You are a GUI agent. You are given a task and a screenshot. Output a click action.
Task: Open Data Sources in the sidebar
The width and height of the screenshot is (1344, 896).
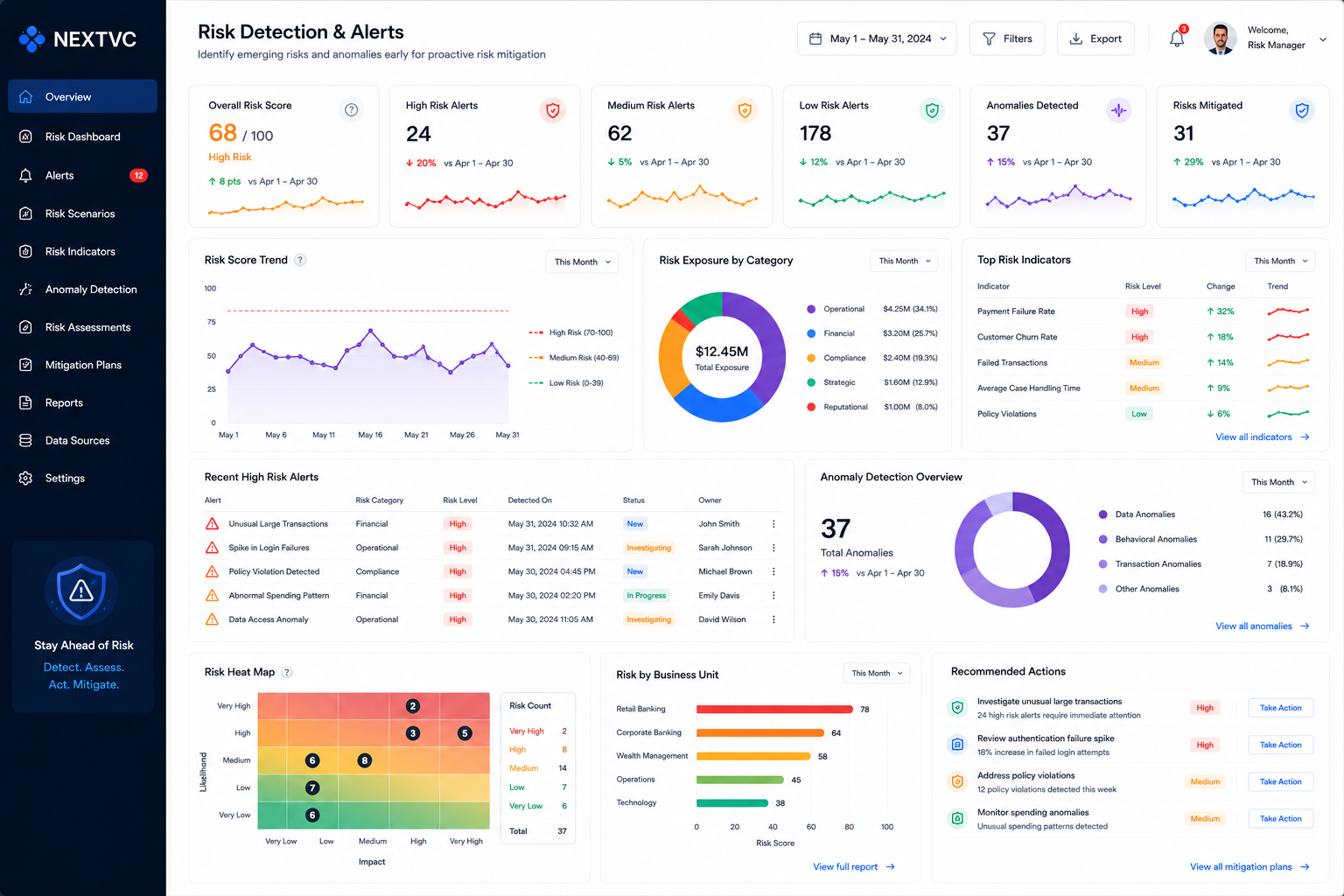(x=82, y=440)
